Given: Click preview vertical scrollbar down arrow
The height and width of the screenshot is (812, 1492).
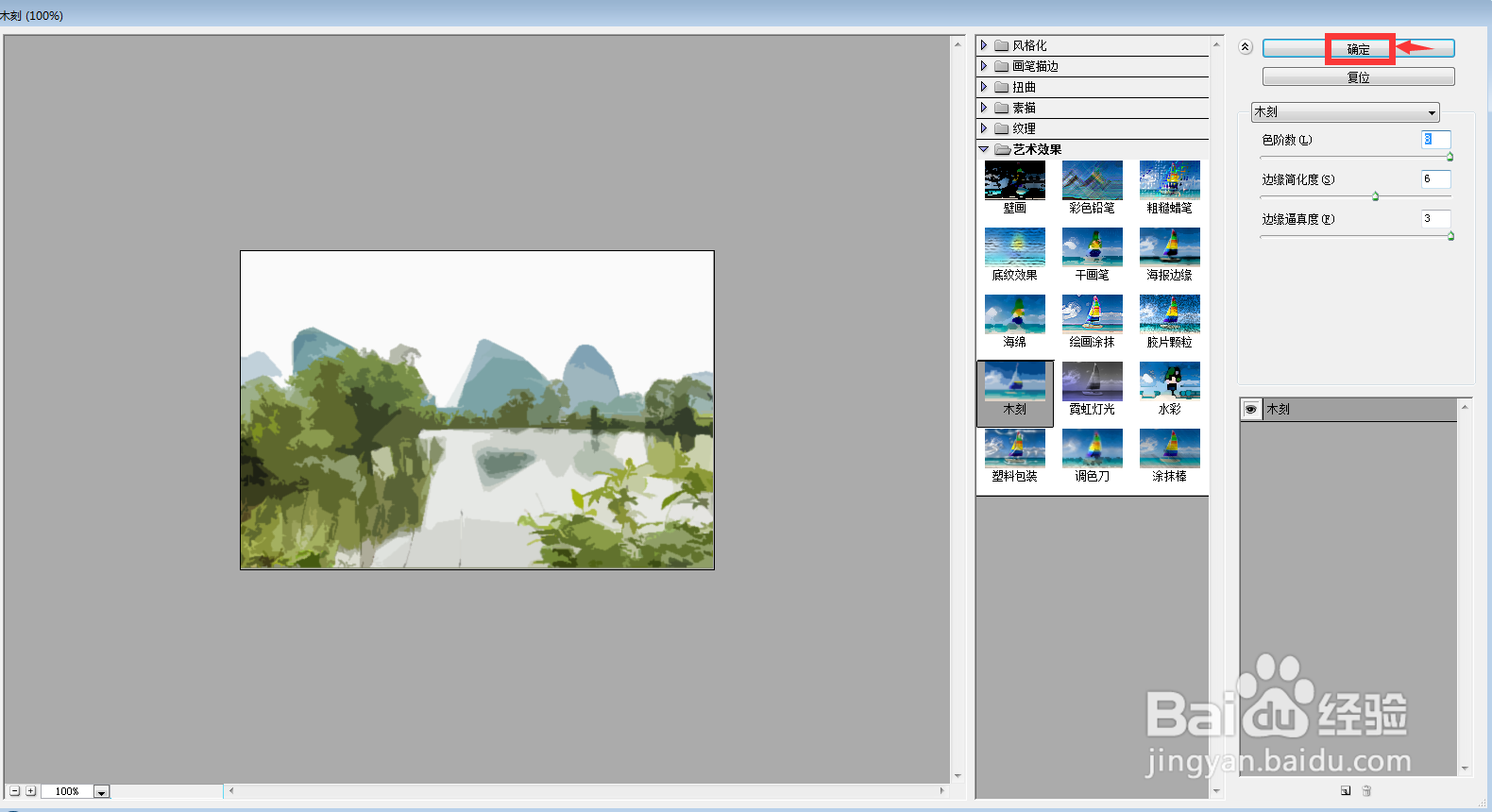Looking at the screenshot, I should pyautogui.click(x=958, y=776).
